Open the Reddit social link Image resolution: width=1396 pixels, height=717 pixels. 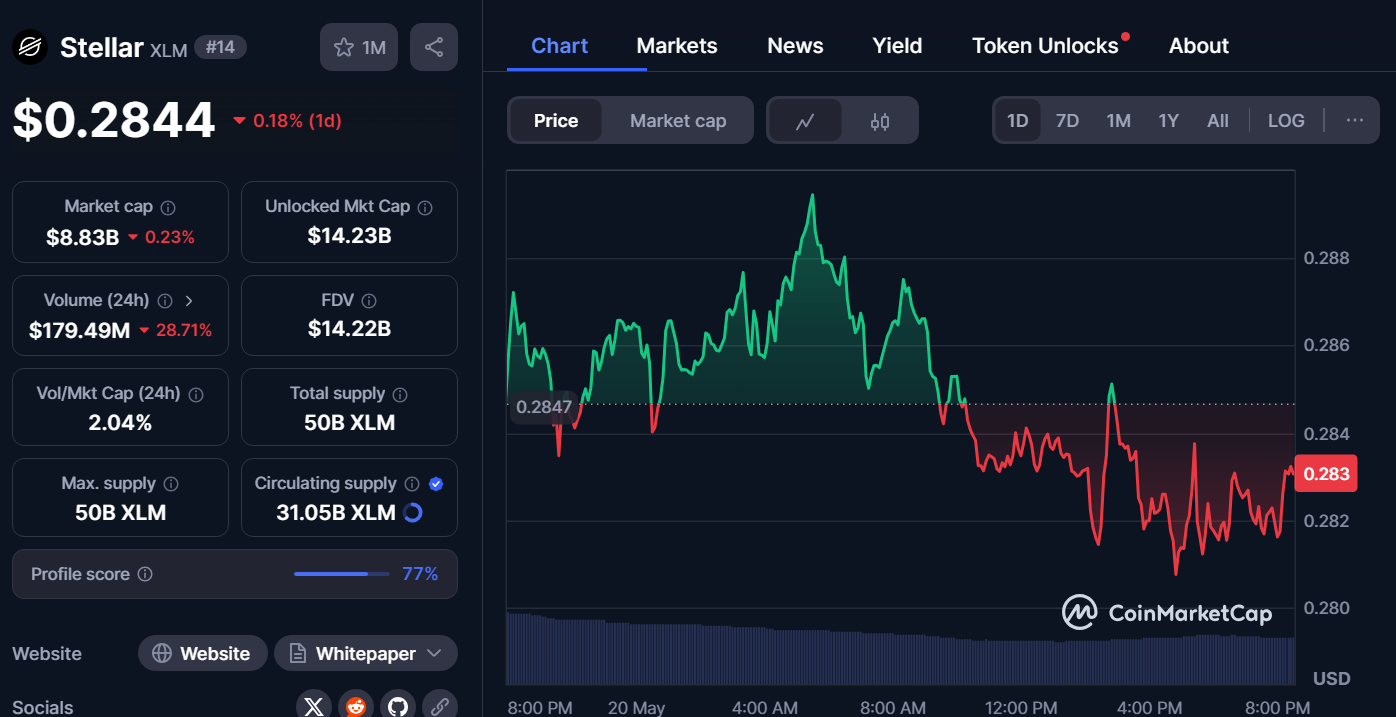(x=356, y=706)
